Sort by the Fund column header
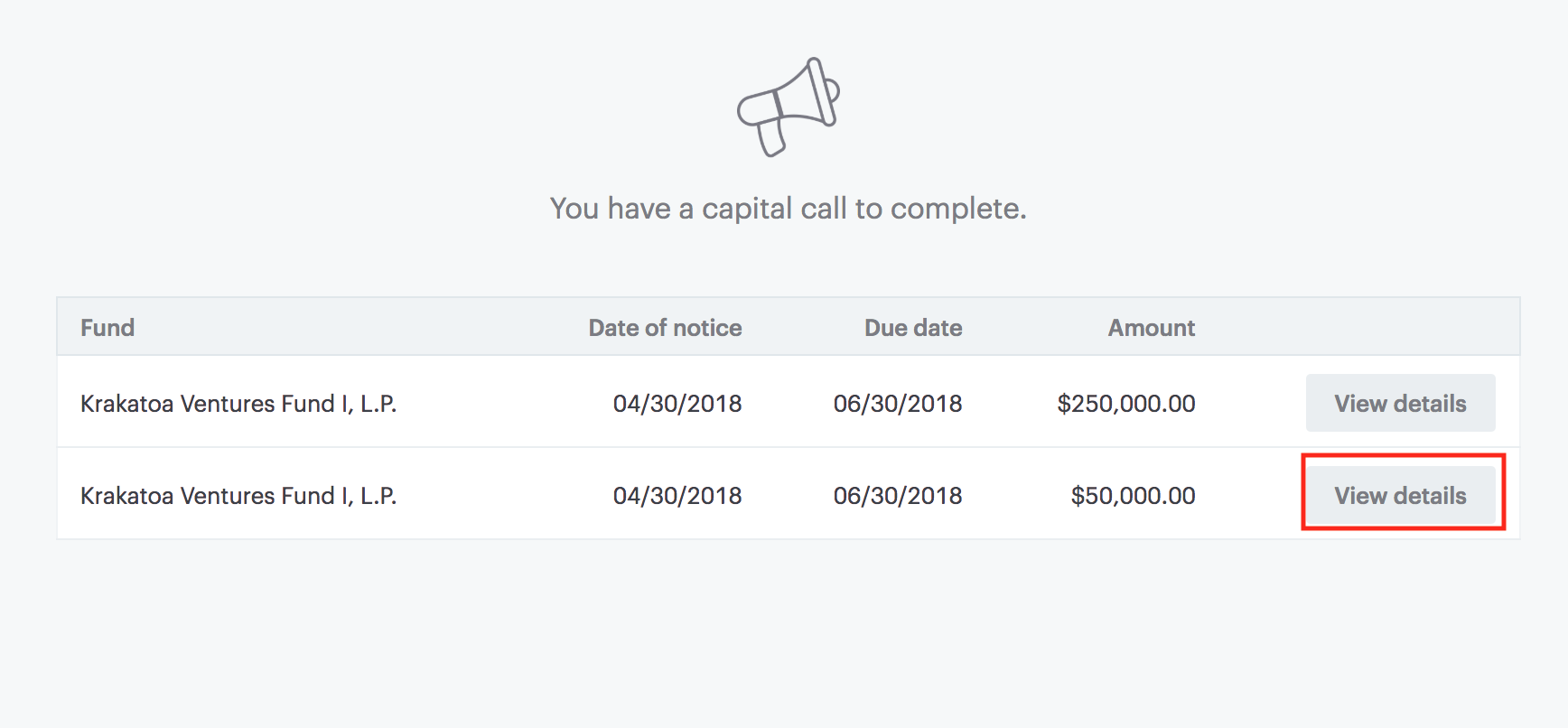Screen dimensions: 1568x728 click(x=107, y=328)
